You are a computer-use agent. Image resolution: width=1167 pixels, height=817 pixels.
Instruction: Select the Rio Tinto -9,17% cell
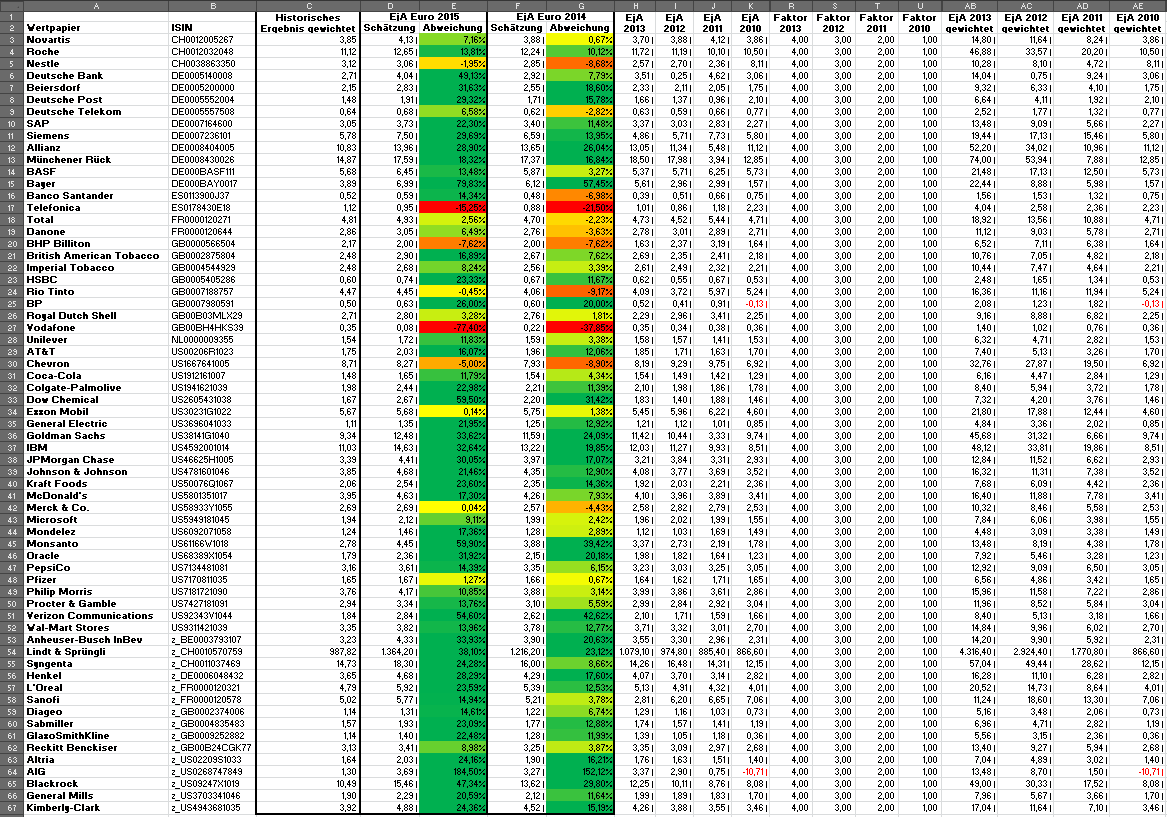pos(580,292)
